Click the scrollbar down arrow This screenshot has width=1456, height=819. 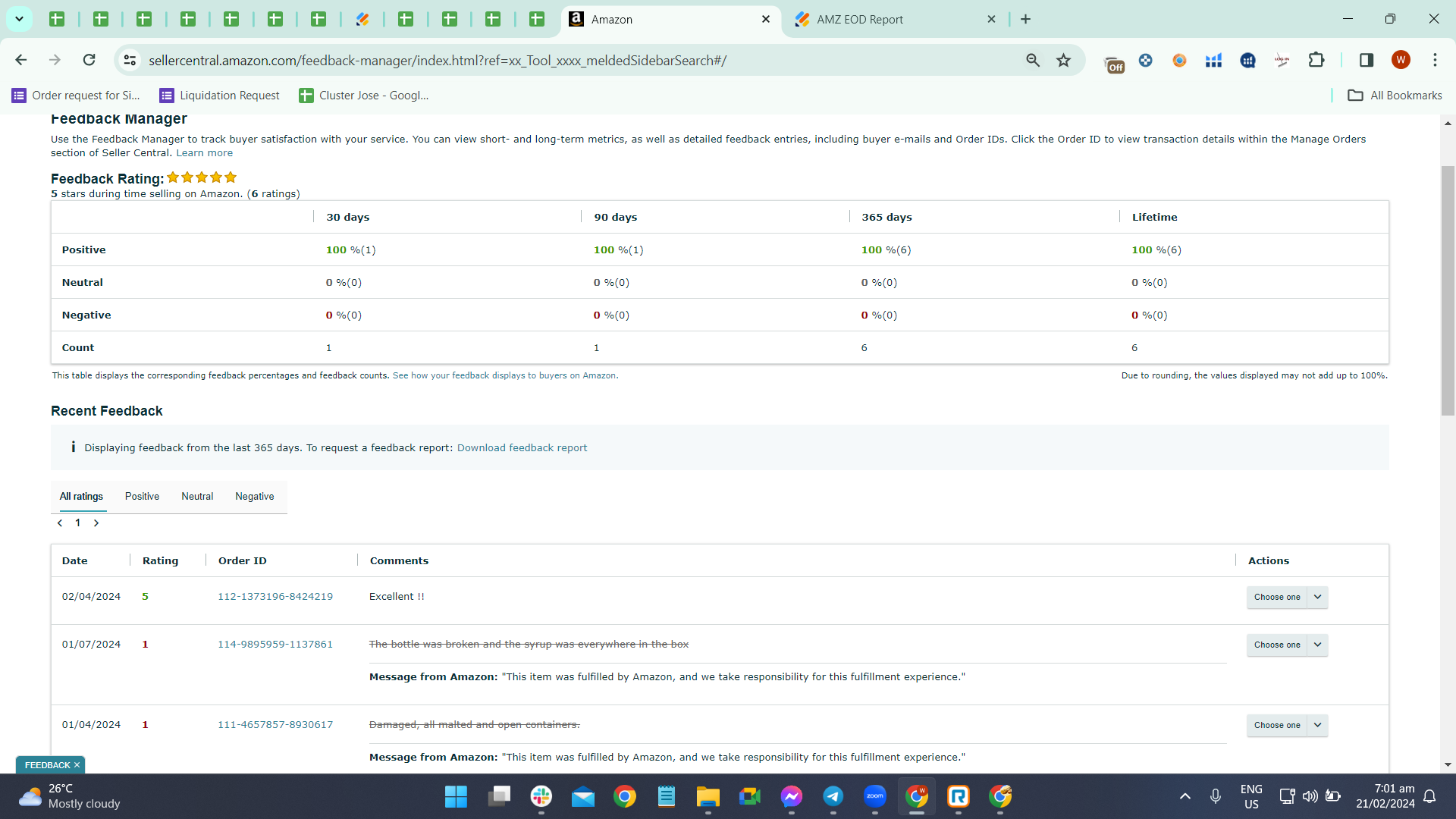tap(1448, 765)
